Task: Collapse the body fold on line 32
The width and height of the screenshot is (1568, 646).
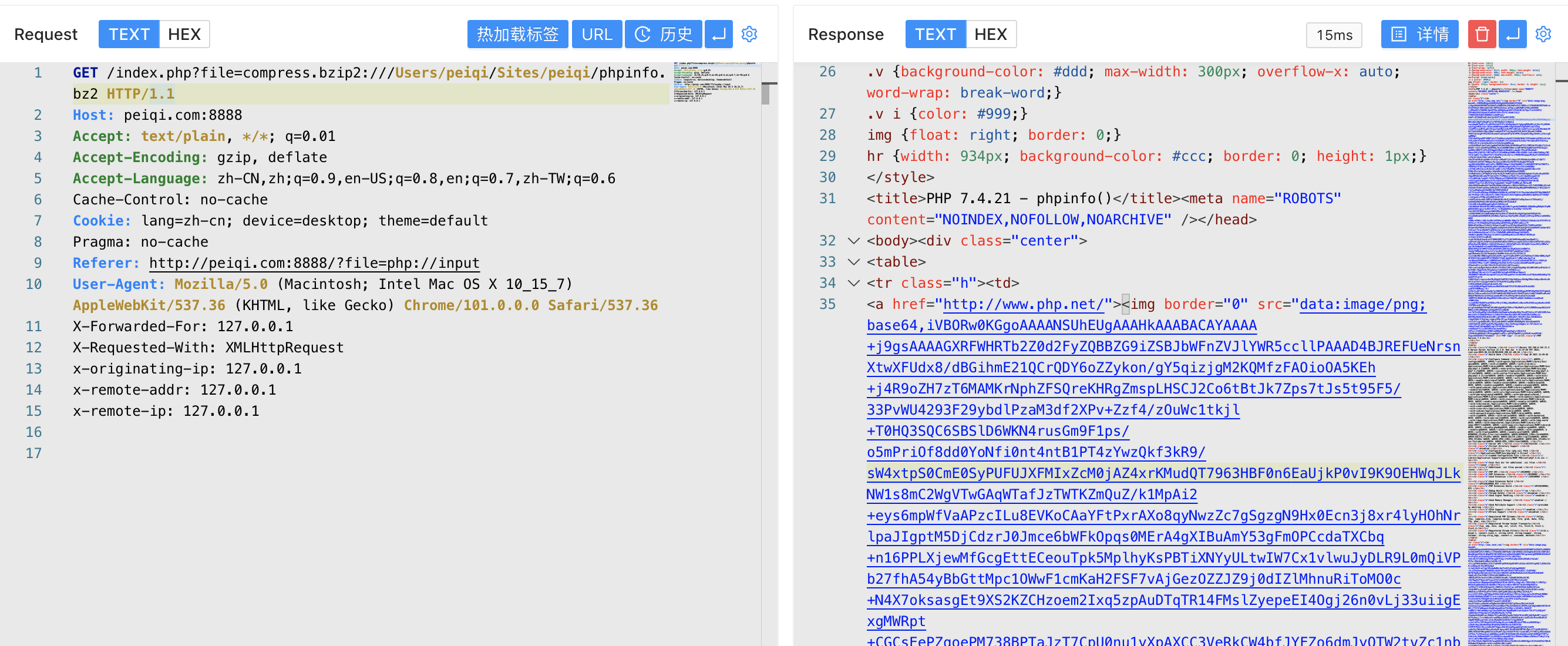Action: [x=854, y=241]
